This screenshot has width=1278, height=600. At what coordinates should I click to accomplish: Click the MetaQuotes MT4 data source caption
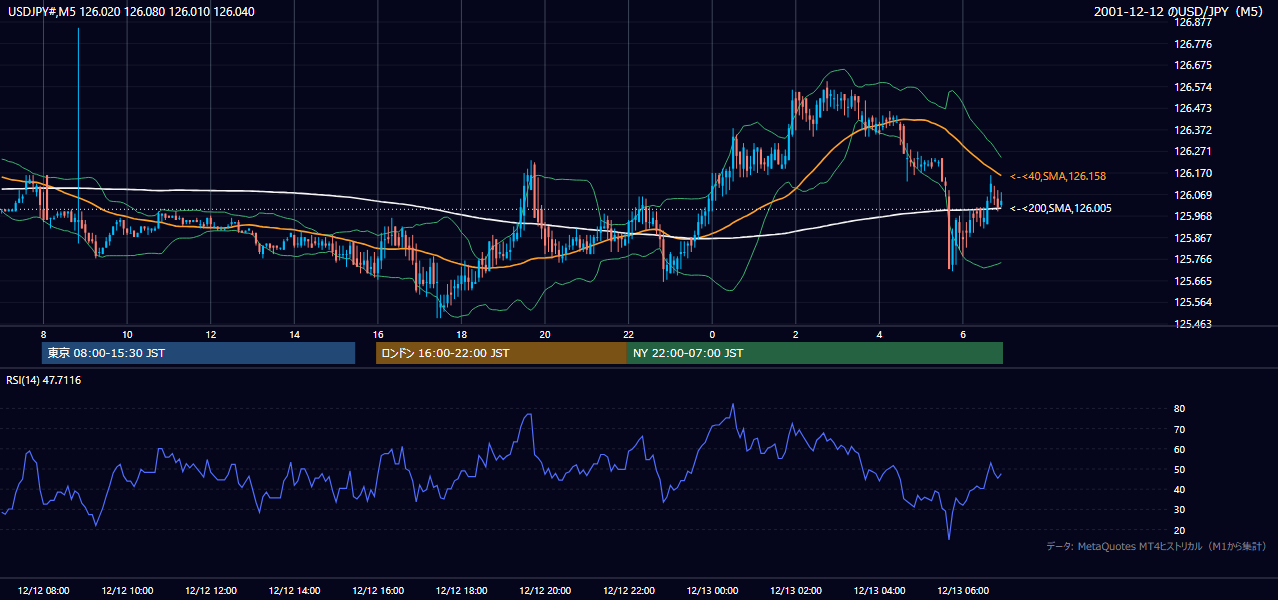coord(1156,546)
